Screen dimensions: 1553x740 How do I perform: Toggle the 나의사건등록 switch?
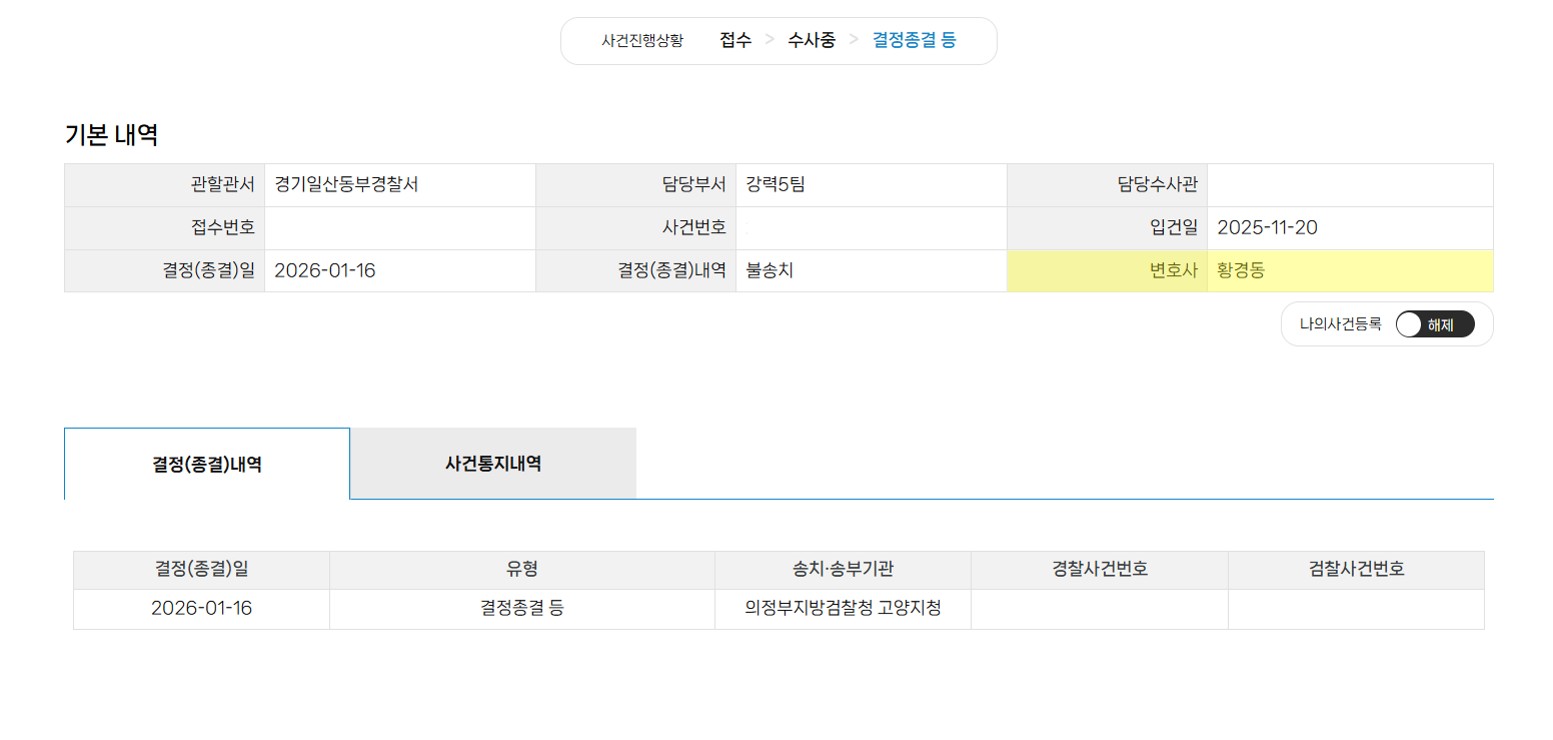coord(1434,324)
